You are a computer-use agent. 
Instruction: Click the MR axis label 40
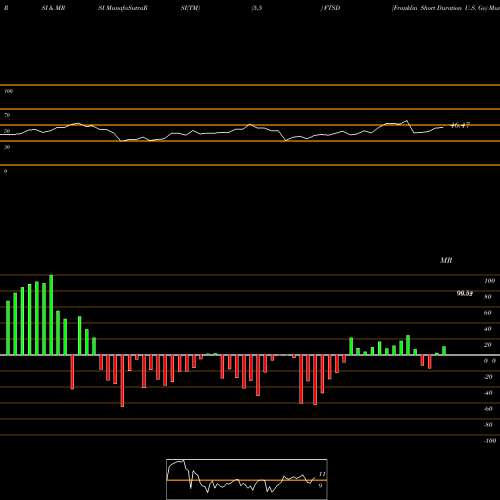[x=488, y=329]
